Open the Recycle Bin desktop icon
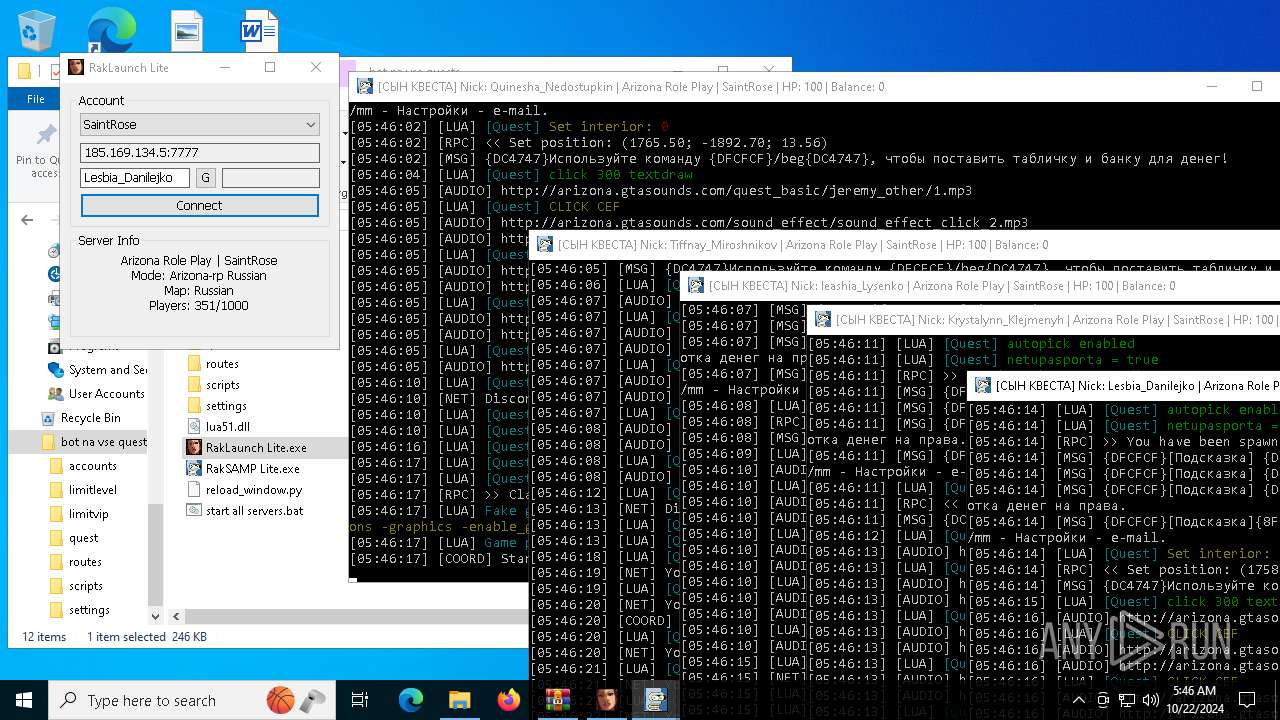 click(x=36, y=30)
